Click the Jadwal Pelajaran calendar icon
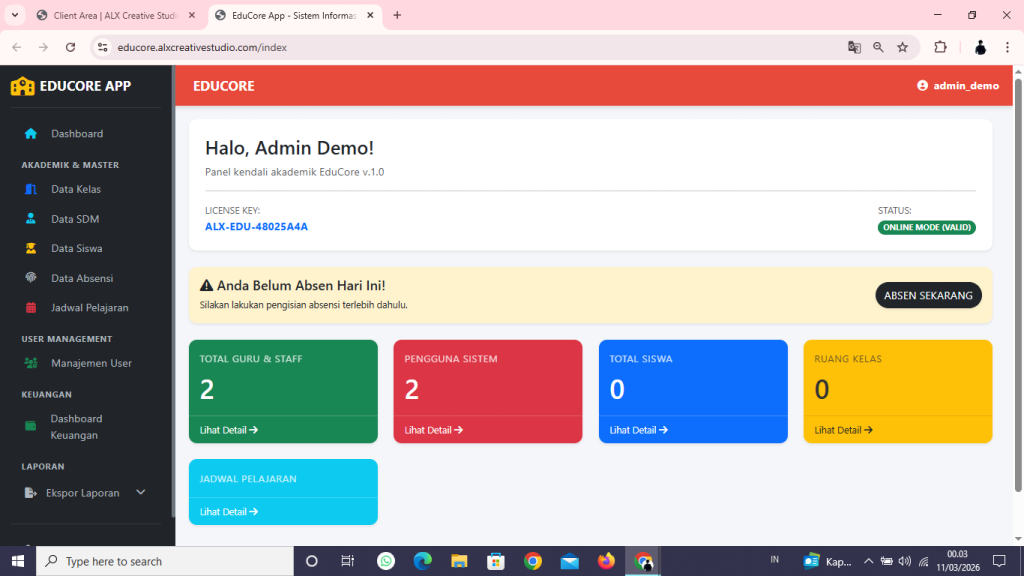 click(31, 308)
